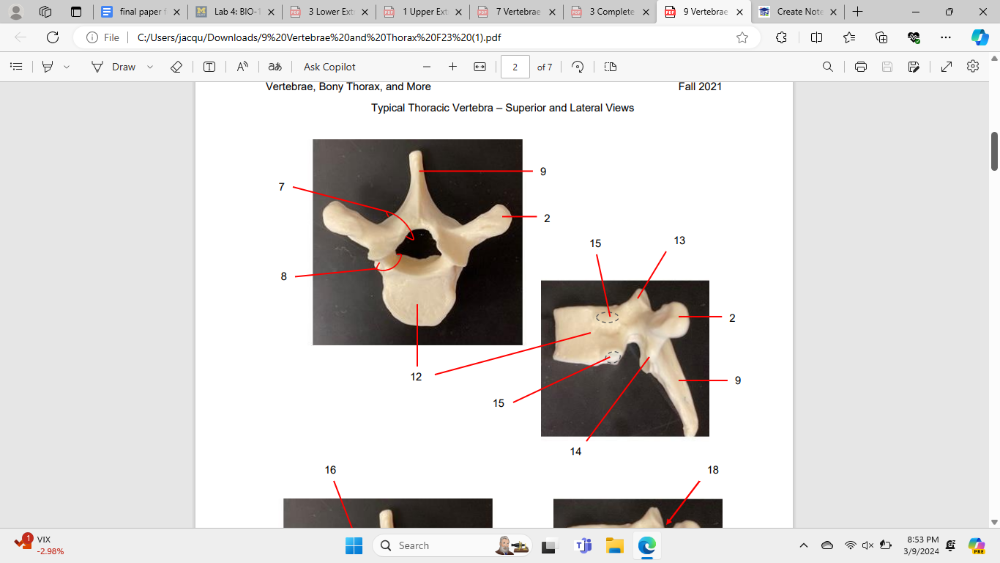
Task: Click Draw in the PDF toolbar
Action: coord(114,67)
